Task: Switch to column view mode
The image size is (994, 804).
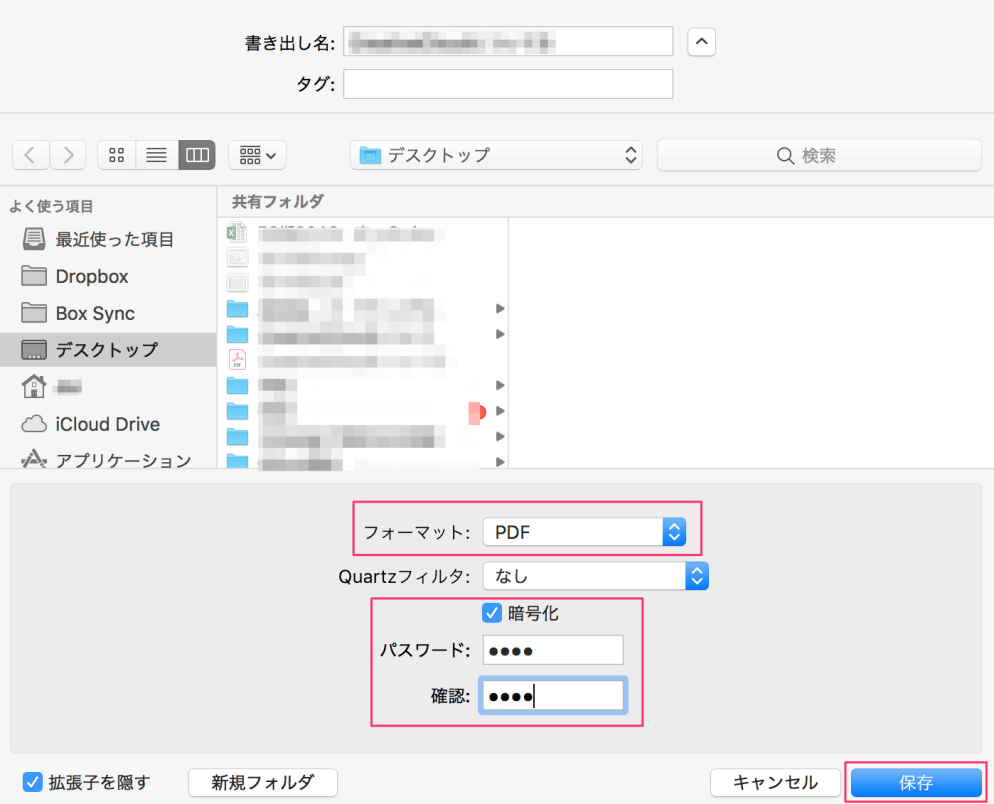Action: tap(196, 155)
